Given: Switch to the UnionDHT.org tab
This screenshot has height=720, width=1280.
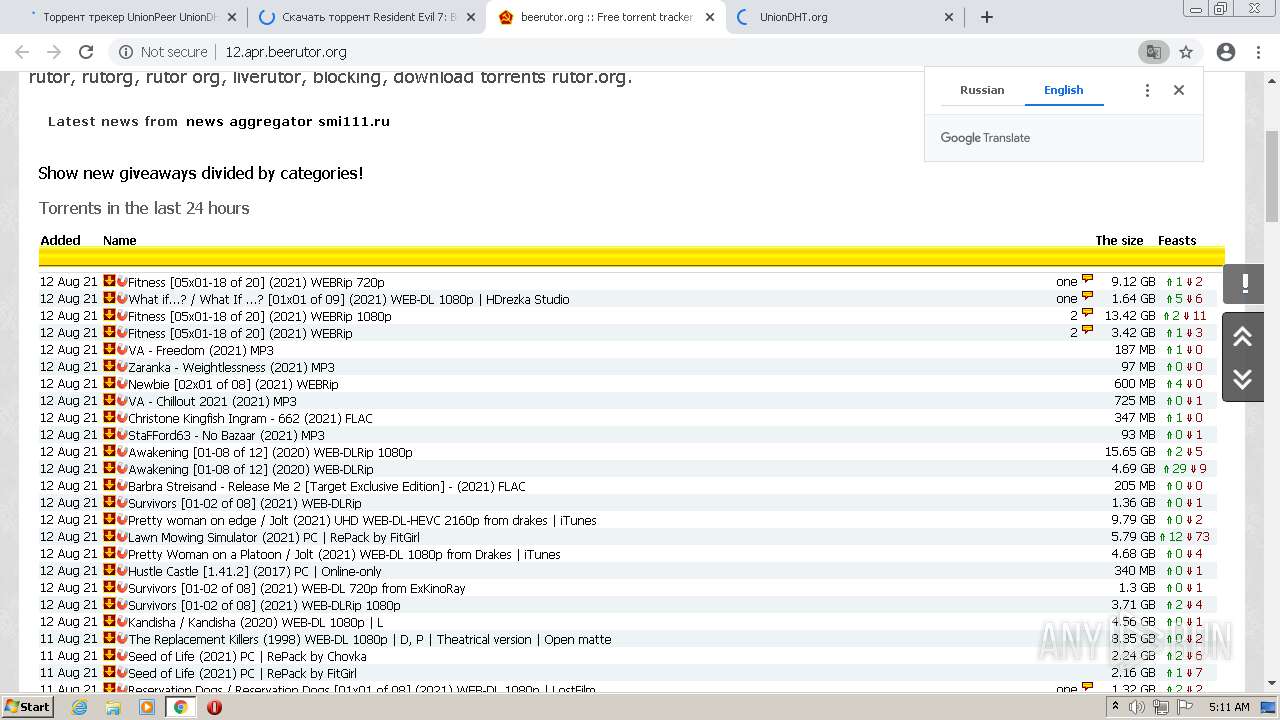Looking at the screenshot, I should 845,17.
